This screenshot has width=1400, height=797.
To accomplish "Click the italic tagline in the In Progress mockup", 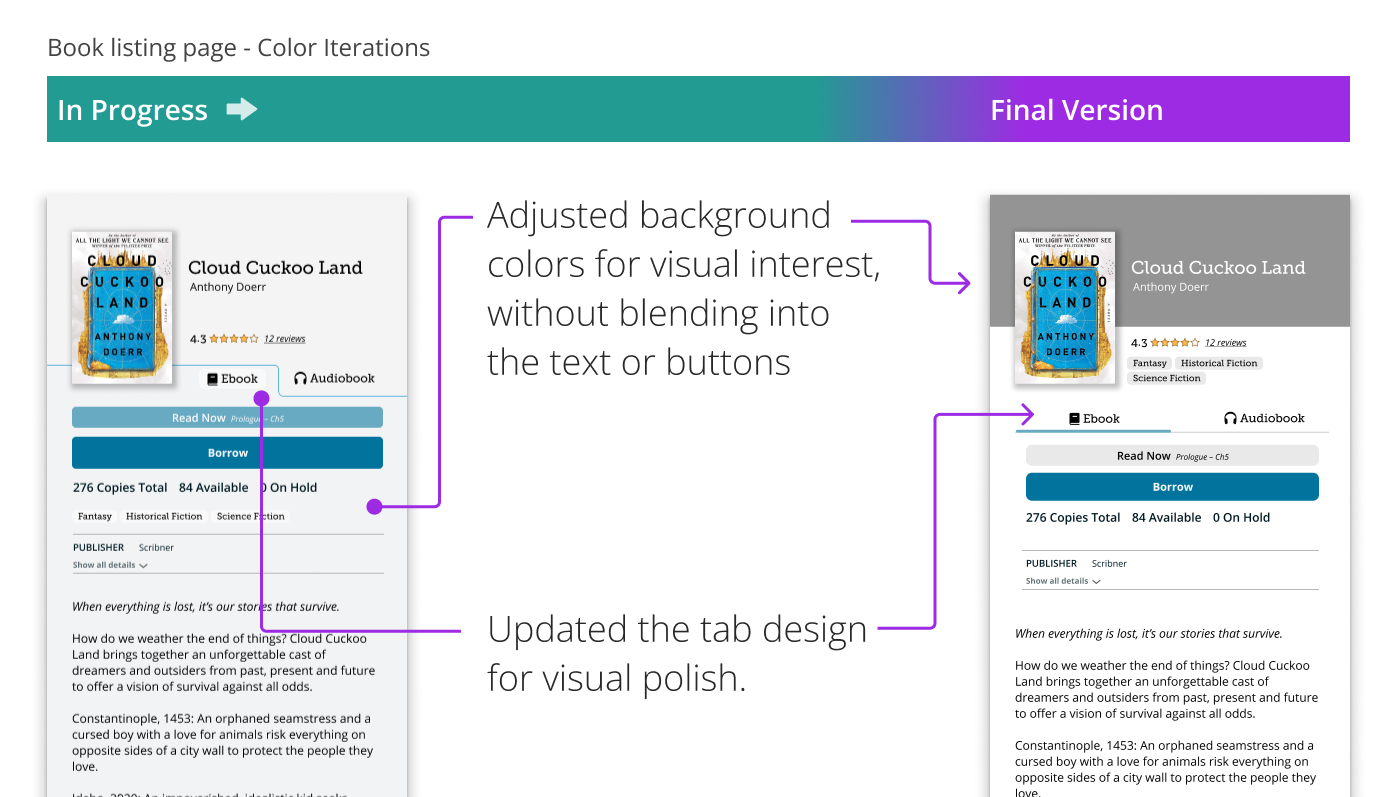I will (206, 607).
